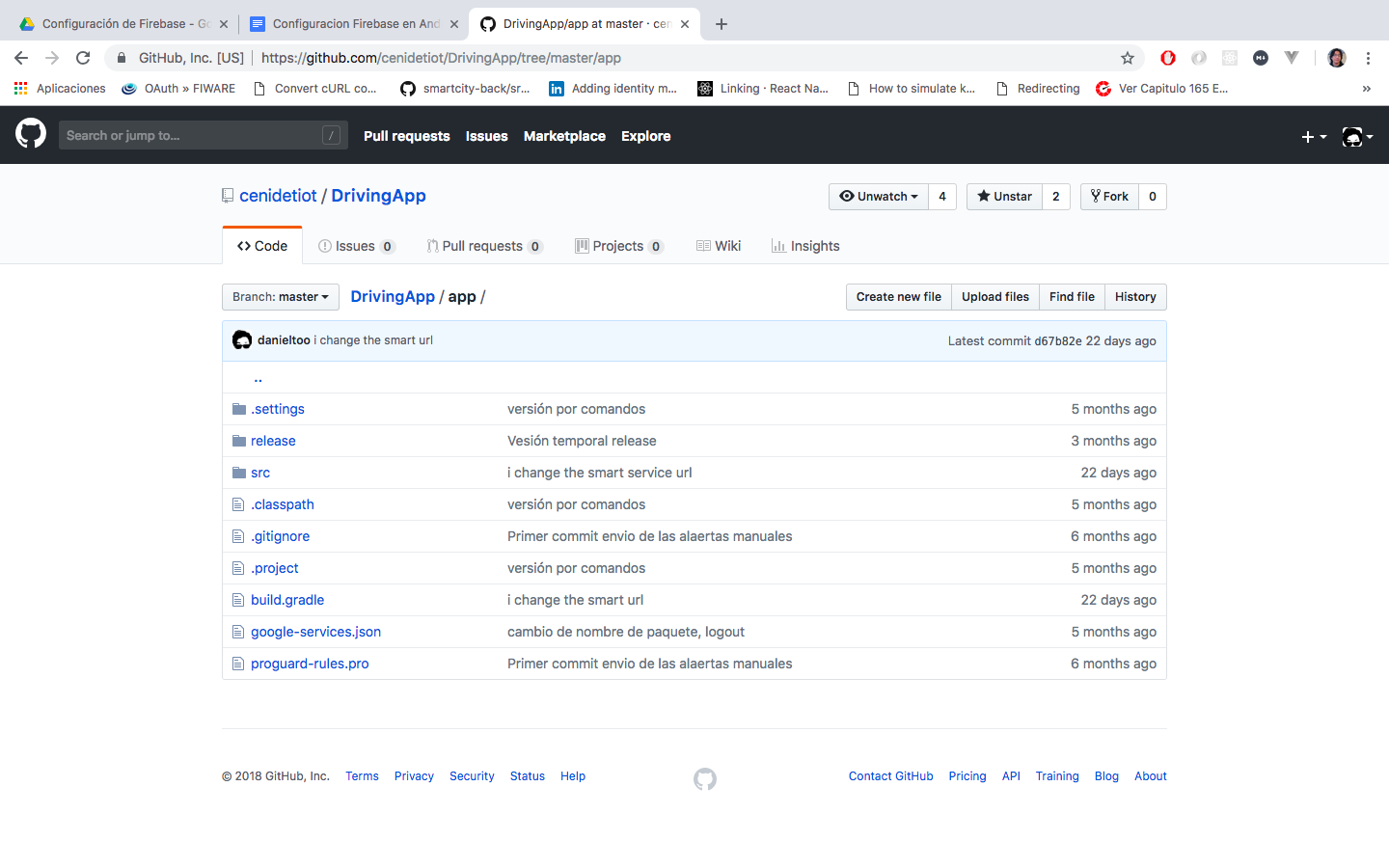
Task: Switch to Configuración de Firebase browser tab
Action: [x=121, y=24]
